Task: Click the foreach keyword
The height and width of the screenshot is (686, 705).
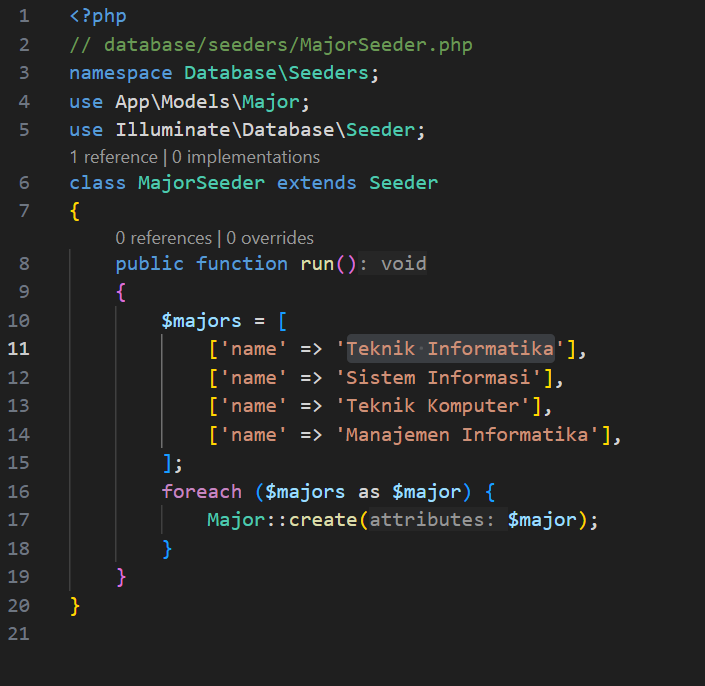Action: pyautogui.click(x=202, y=492)
